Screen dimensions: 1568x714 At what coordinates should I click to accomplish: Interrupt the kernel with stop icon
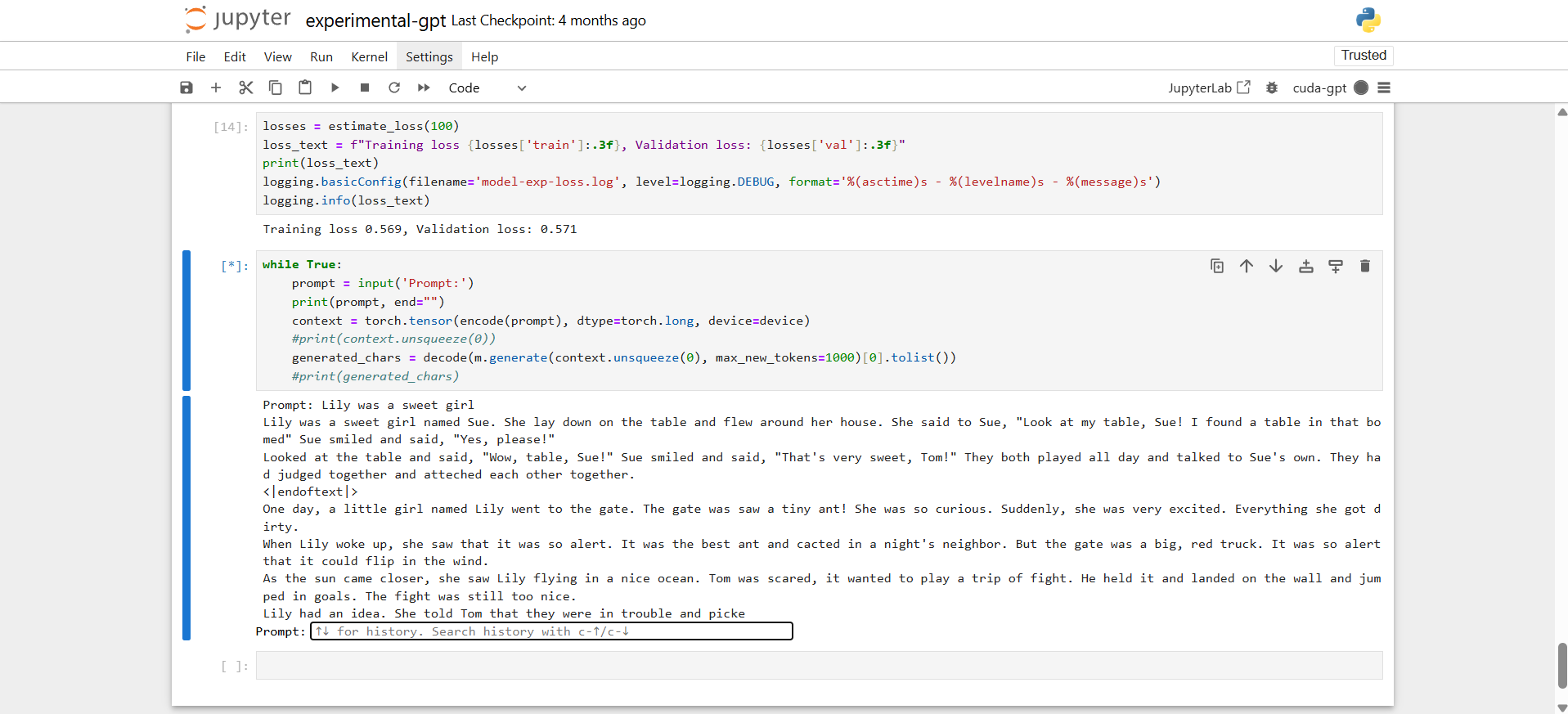click(x=365, y=88)
